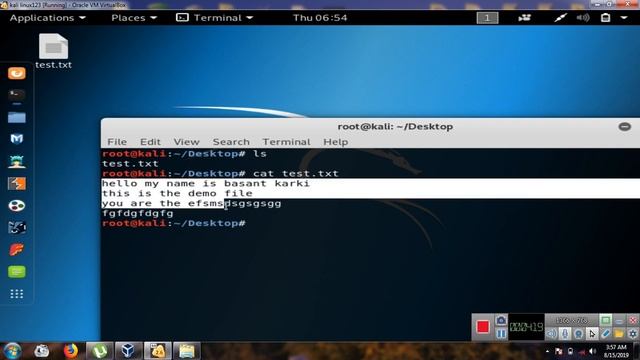
Task: Expand the Places dropdown in top bar
Action: point(134,18)
